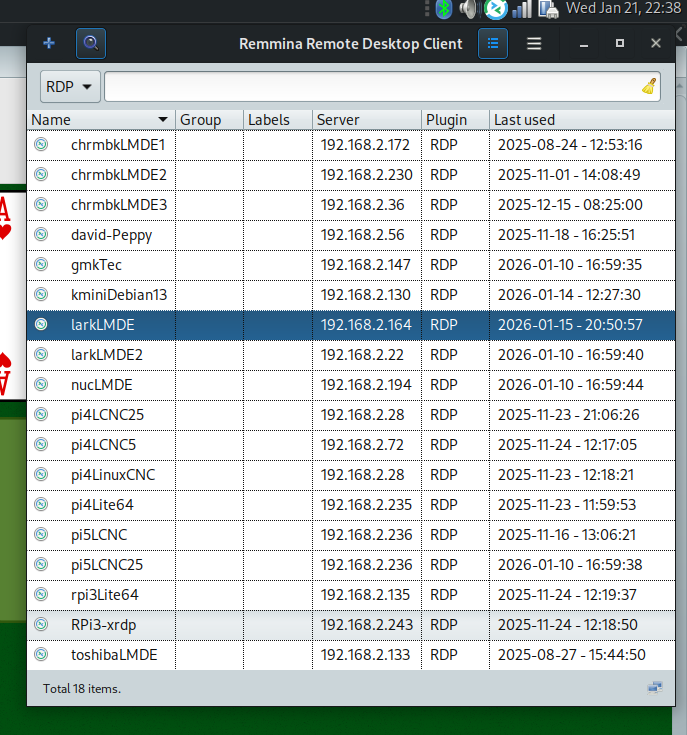Image resolution: width=687 pixels, height=735 pixels.
Task: Toggle the search bar magnifier button
Action: click(91, 44)
